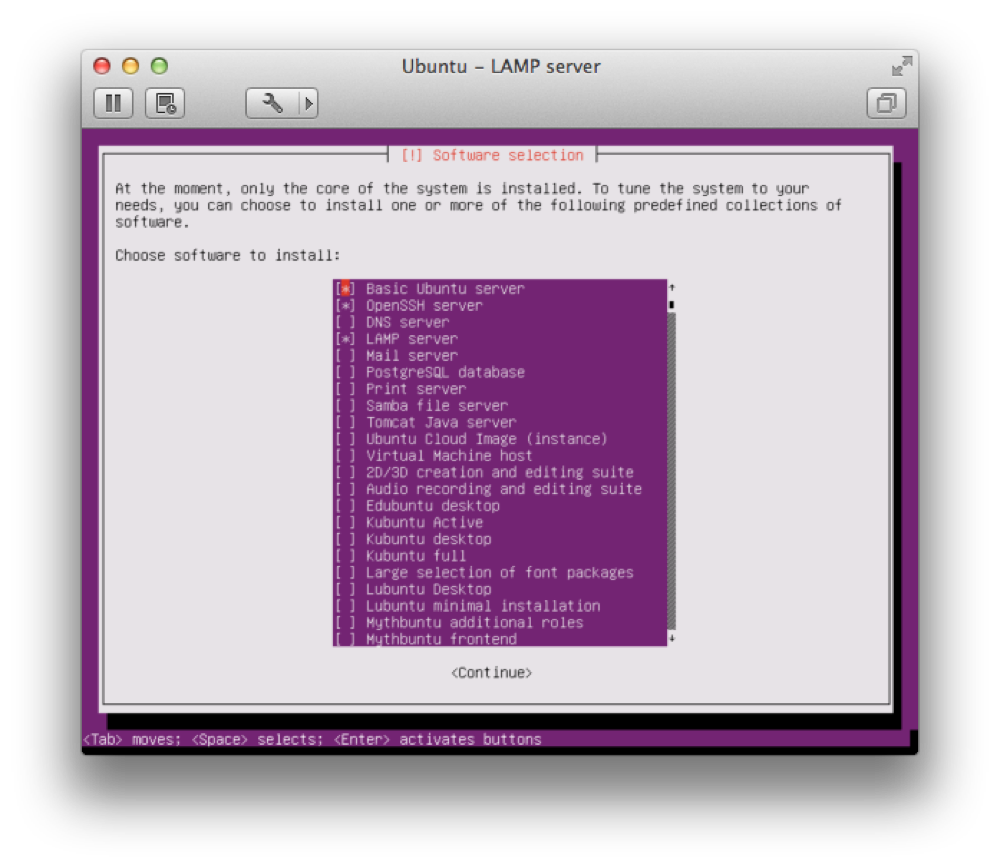The width and height of the screenshot is (1000, 868).
Task: Switch to Unity view with the toolbar icon
Action: point(886,103)
